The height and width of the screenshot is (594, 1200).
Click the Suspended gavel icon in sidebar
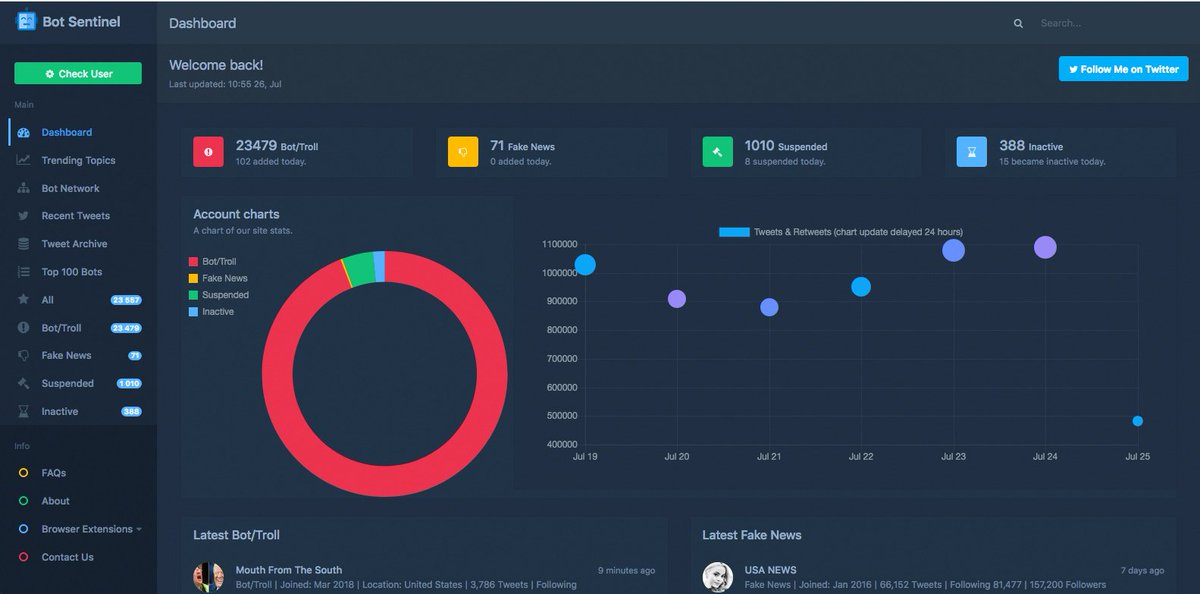click(23, 384)
